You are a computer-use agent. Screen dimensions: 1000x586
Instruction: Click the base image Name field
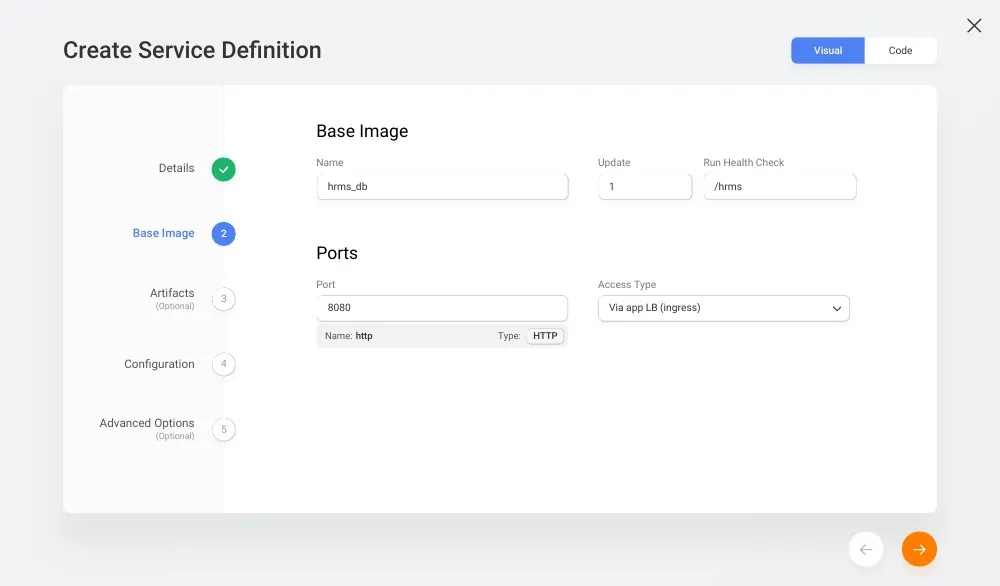pyautogui.click(x=443, y=187)
